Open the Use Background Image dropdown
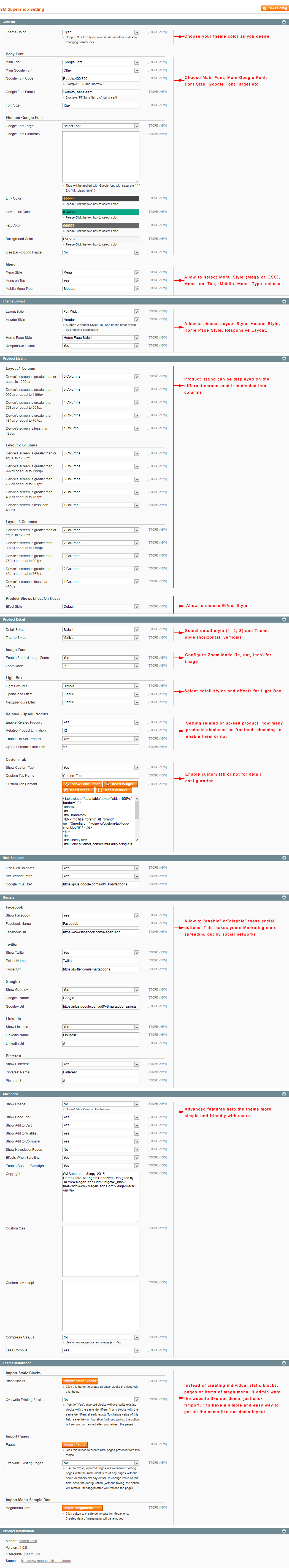Viewport: 289px width, 1568px height. tap(101, 252)
